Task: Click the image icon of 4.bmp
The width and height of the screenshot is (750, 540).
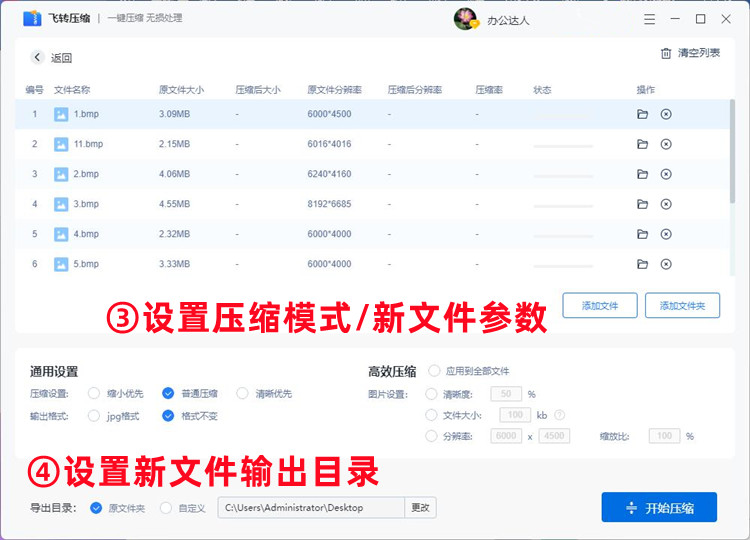Action: coord(61,234)
